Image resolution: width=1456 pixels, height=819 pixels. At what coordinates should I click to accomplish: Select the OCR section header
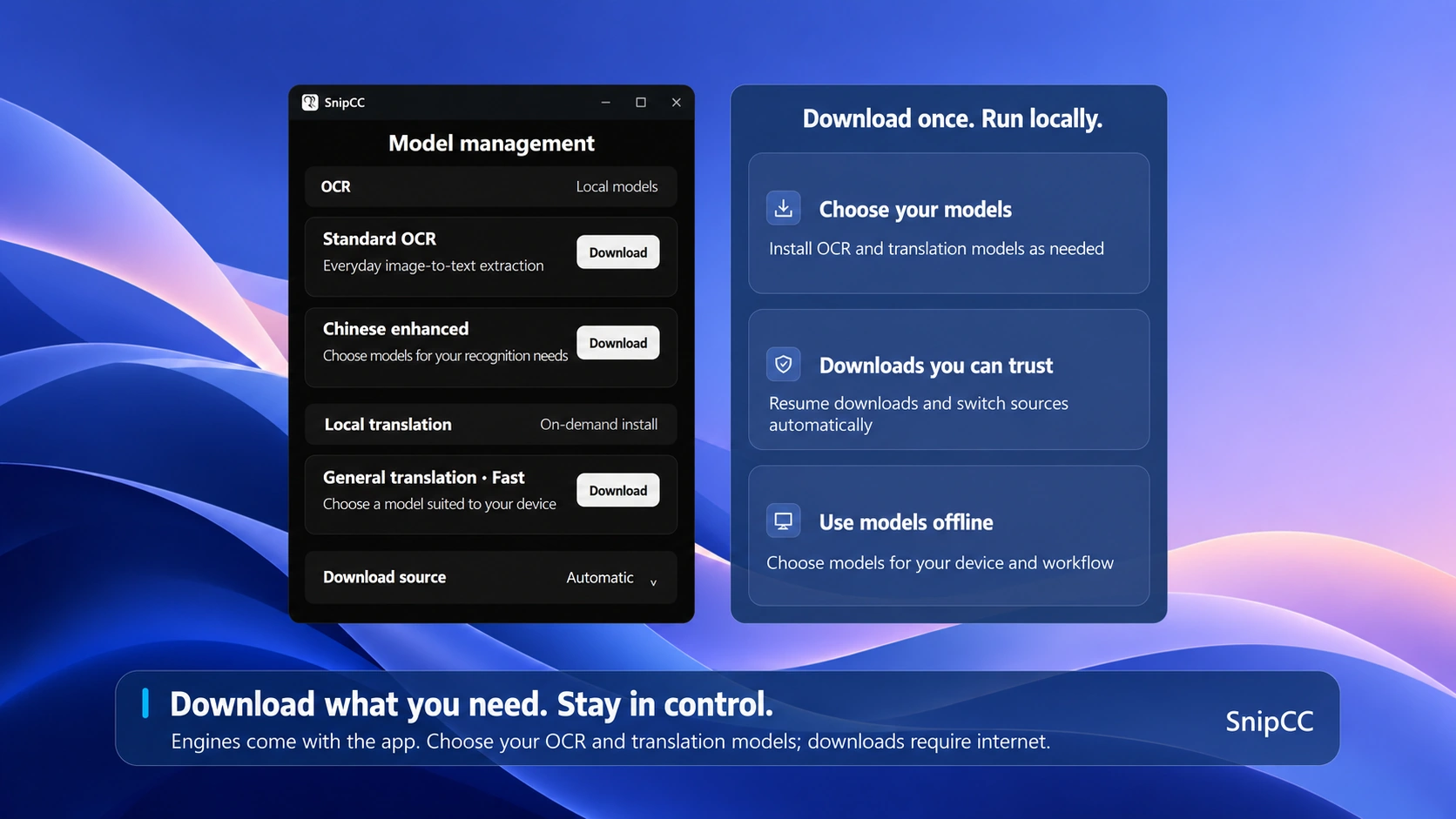coord(491,186)
